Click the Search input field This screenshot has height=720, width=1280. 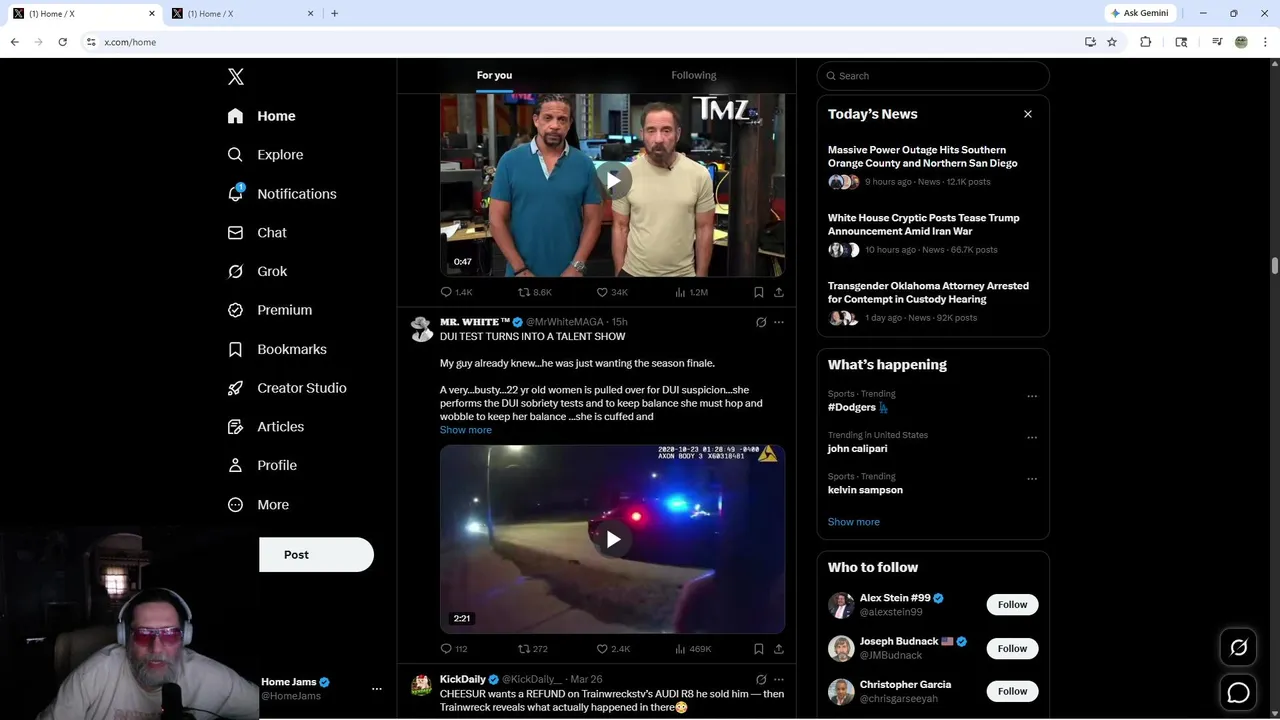point(933,76)
